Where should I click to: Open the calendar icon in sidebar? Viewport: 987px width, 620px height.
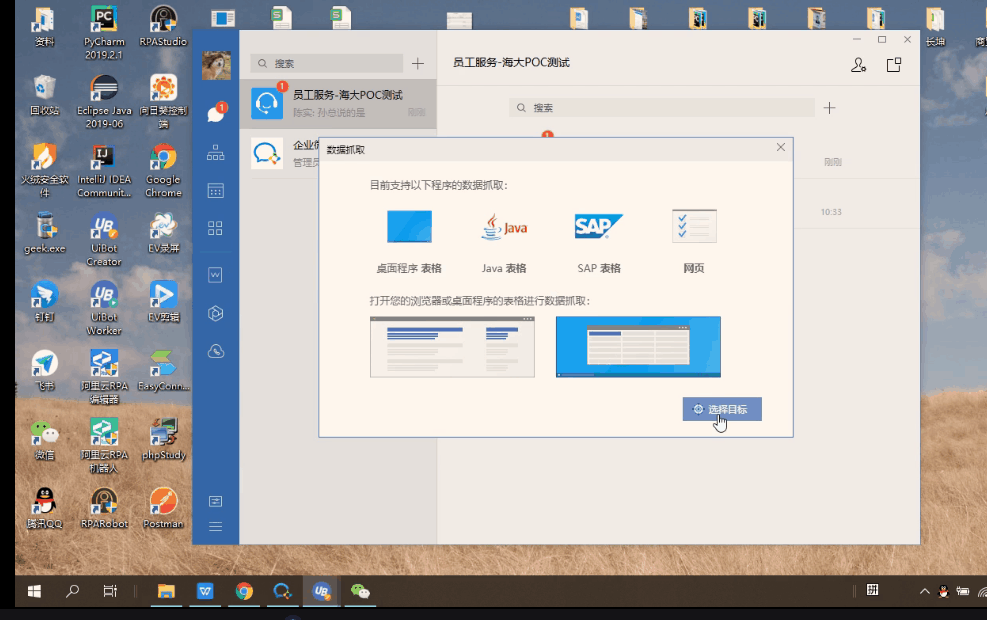(x=215, y=191)
